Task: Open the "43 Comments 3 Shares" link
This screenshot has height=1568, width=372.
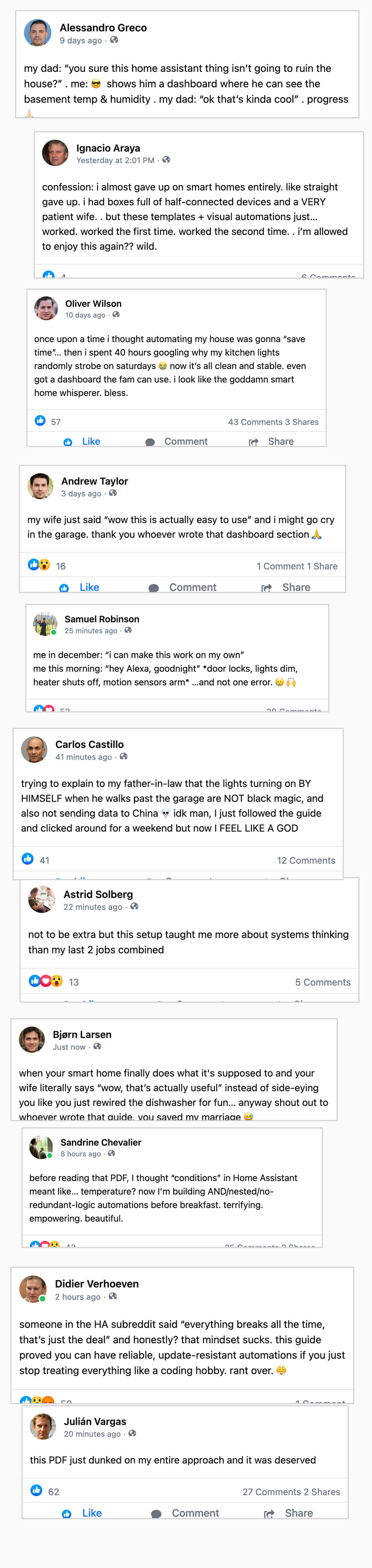Action: 273,422
